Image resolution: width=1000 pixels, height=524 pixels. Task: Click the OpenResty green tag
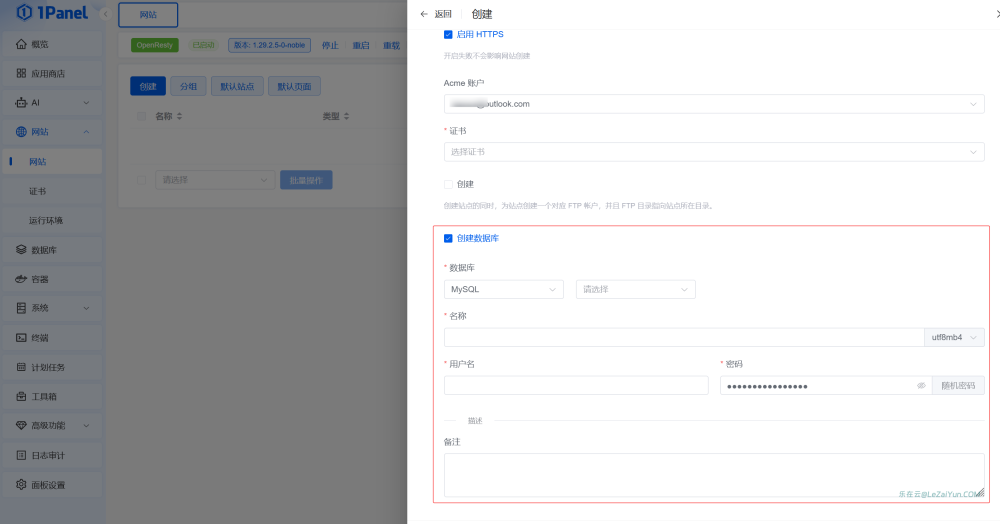(x=154, y=45)
